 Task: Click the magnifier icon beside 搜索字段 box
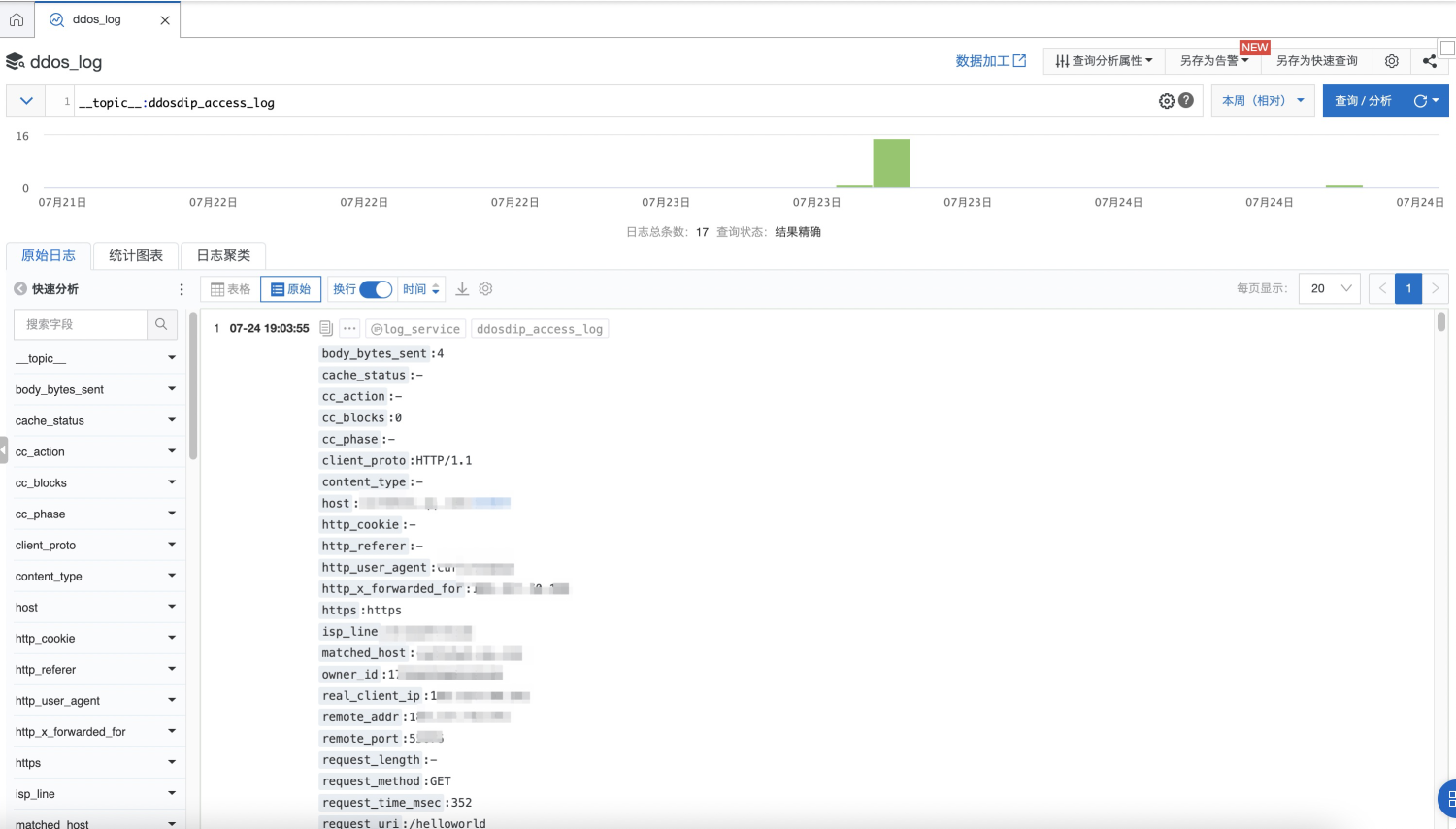(x=161, y=324)
